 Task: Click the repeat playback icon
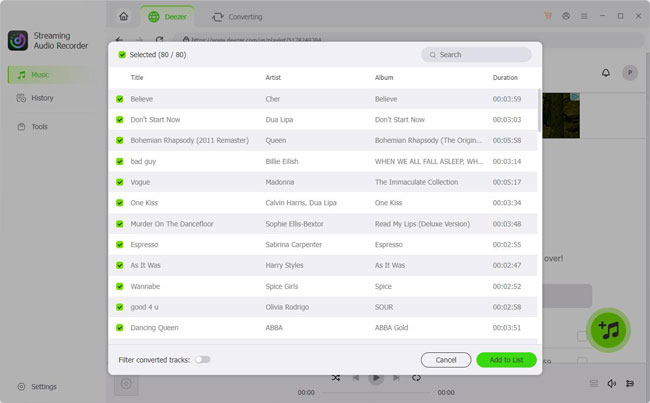pyautogui.click(x=416, y=378)
